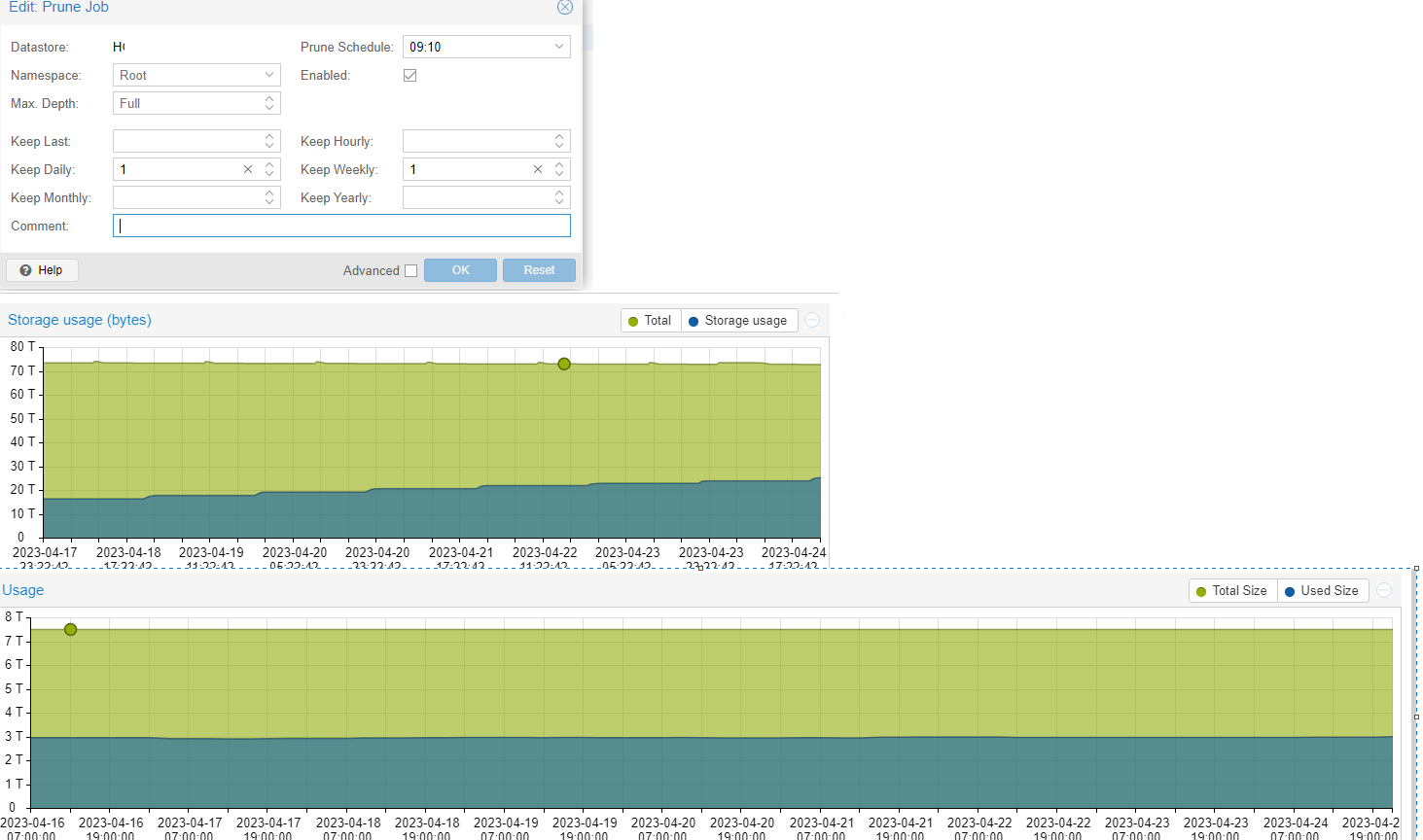The image size is (1423, 840).
Task: Collapse the Storage usage (bytes) chart panel
Action: 812,320
